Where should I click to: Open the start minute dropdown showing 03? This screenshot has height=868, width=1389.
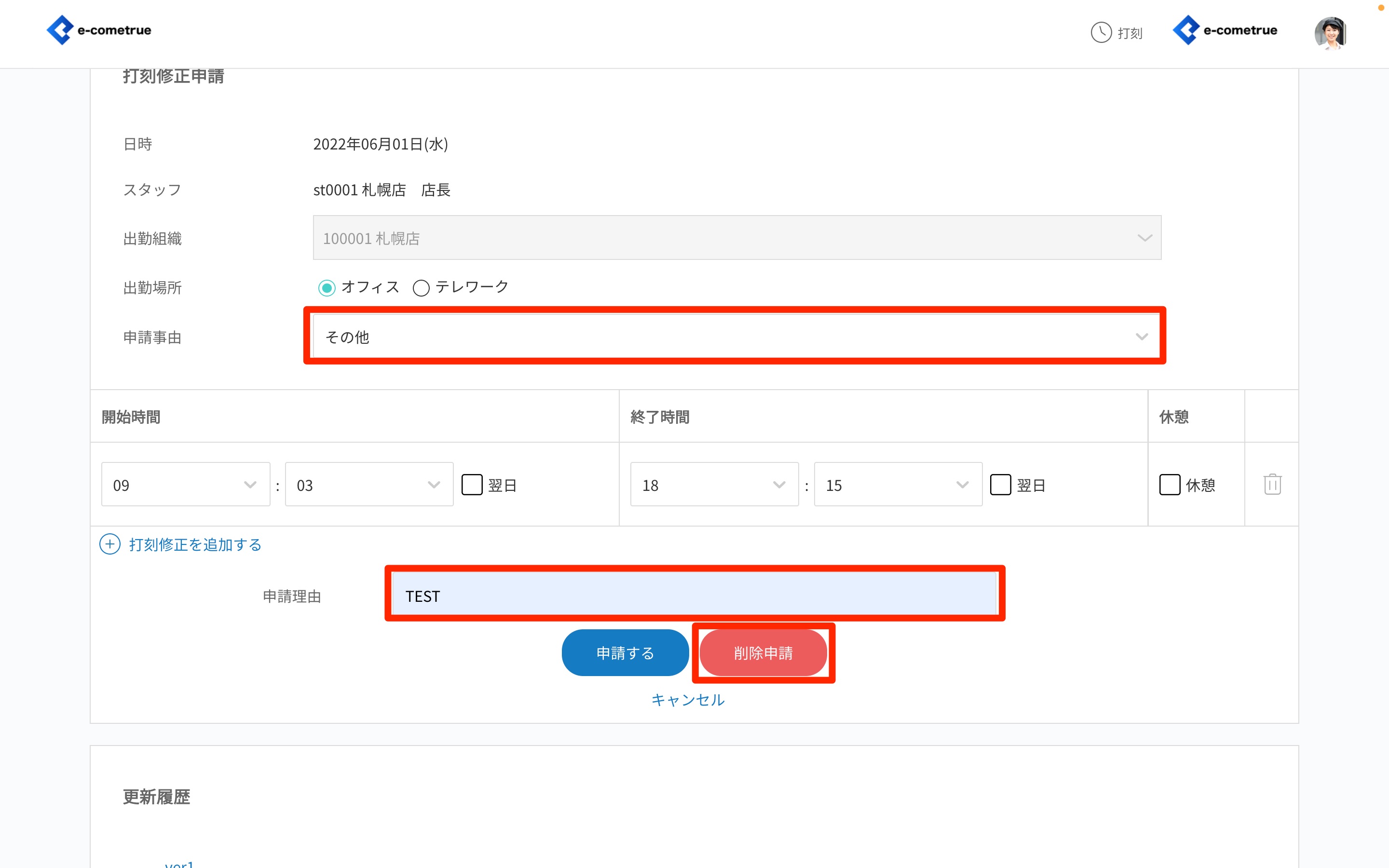click(368, 485)
